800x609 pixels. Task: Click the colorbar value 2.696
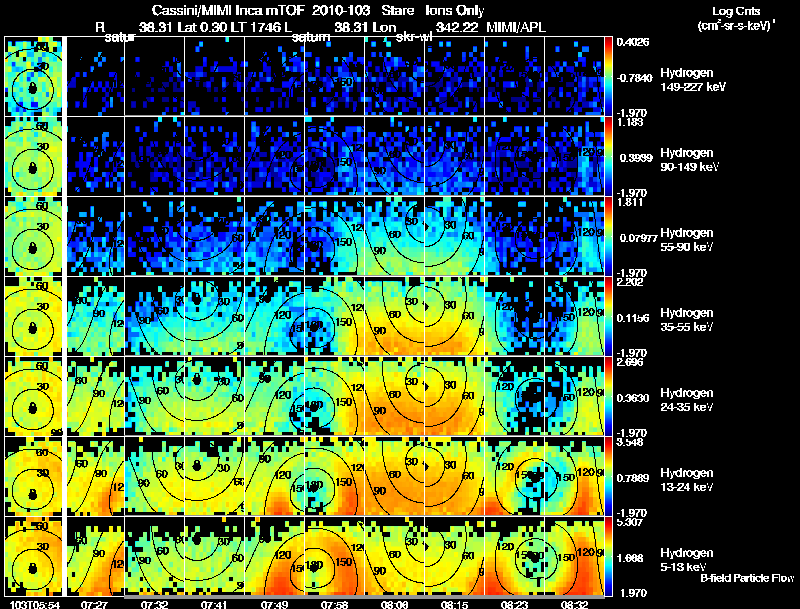[x=630, y=363]
